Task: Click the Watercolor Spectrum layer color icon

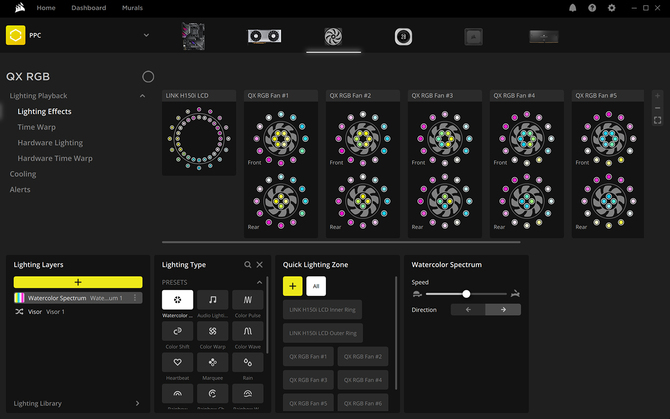Action: [19, 298]
